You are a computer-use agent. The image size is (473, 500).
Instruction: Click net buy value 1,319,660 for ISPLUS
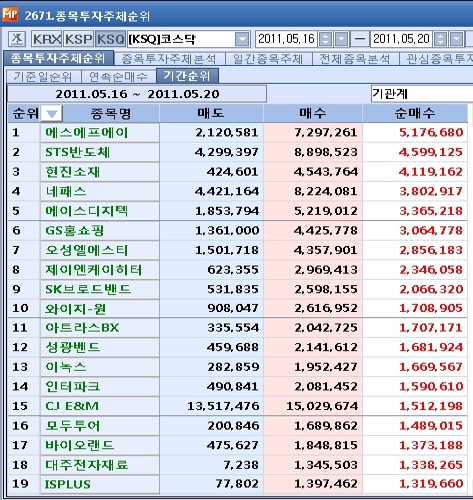point(431,484)
